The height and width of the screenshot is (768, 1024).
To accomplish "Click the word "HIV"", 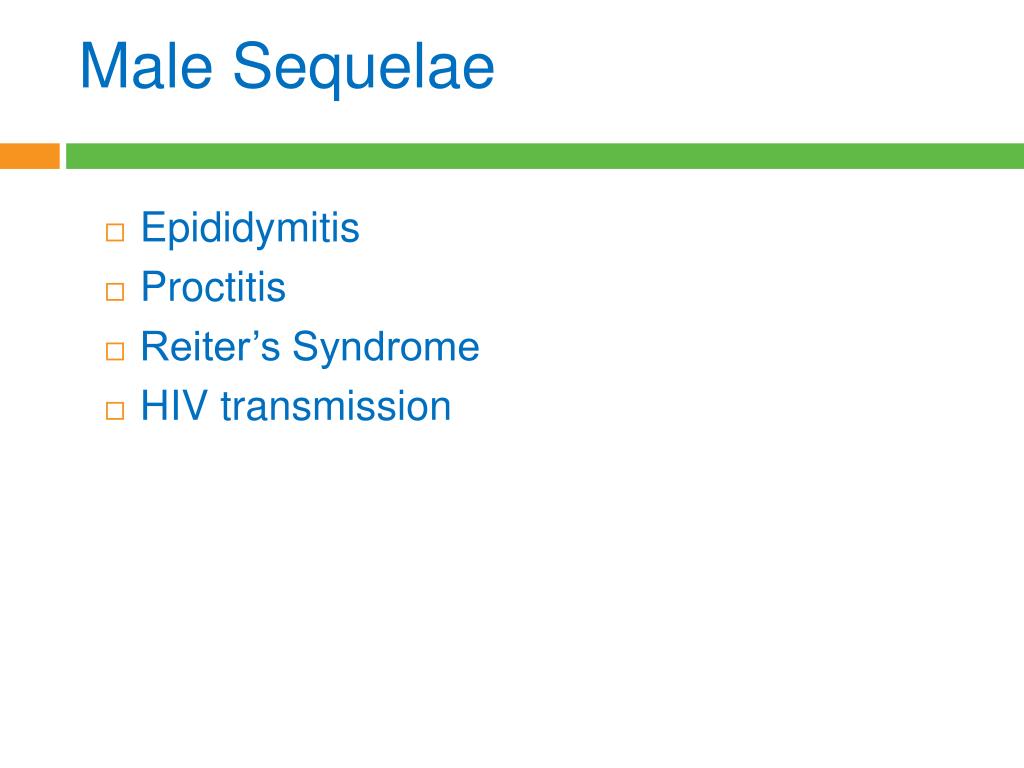I will click(x=175, y=406).
